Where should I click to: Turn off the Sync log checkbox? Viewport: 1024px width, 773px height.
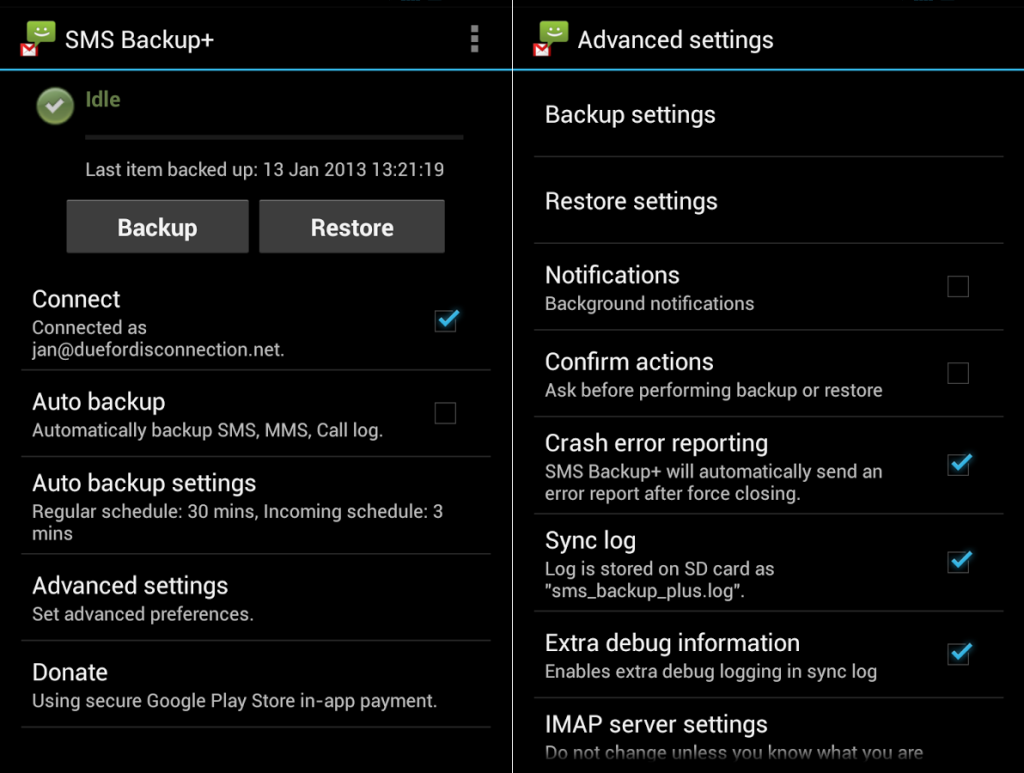pyautogui.click(x=959, y=561)
